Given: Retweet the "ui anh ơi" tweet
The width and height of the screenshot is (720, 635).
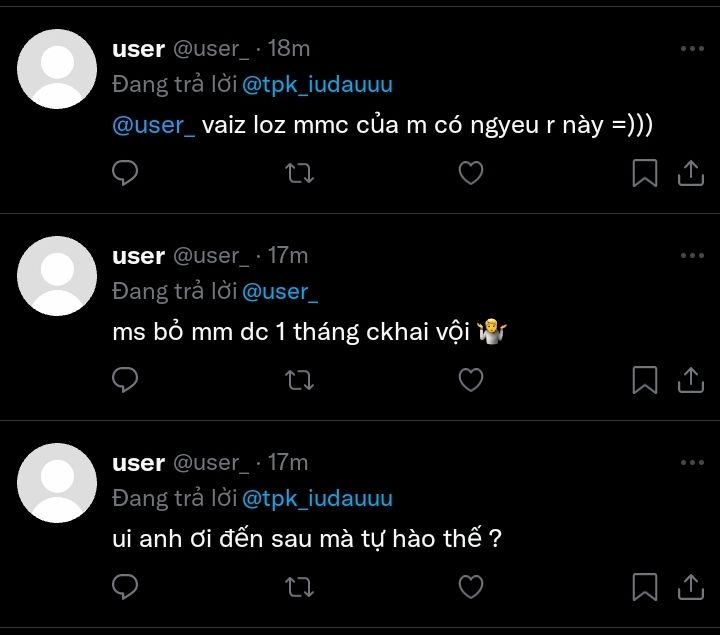Looking at the screenshot, I should pos(299,586).
